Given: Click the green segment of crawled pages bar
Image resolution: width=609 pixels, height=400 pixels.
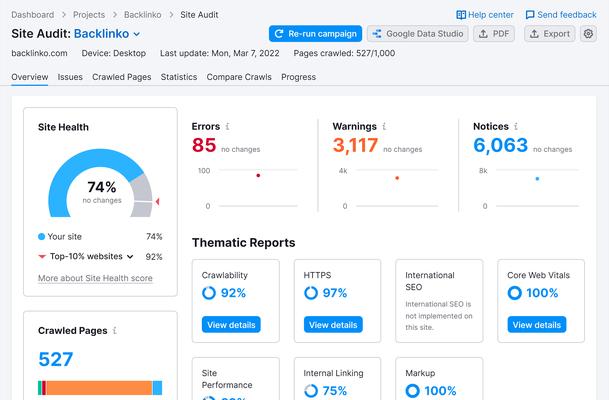Looking at the screenshot, I should [40, 388].
